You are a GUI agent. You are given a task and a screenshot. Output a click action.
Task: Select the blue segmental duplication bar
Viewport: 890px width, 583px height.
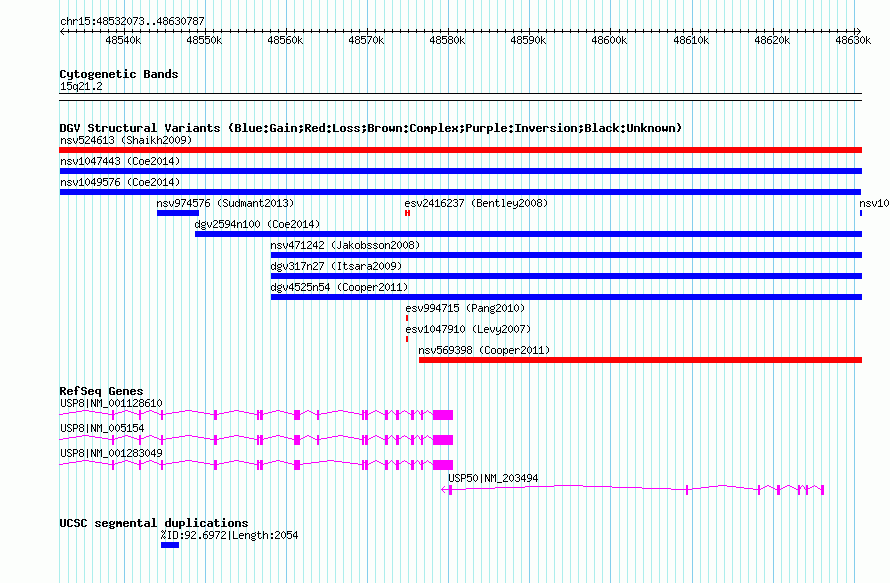pos(170,545)
